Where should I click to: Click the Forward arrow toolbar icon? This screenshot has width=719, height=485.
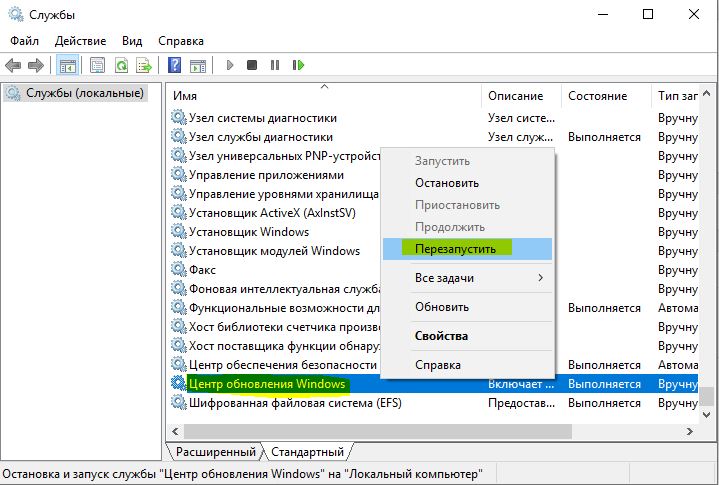click(x=36, y=66)
